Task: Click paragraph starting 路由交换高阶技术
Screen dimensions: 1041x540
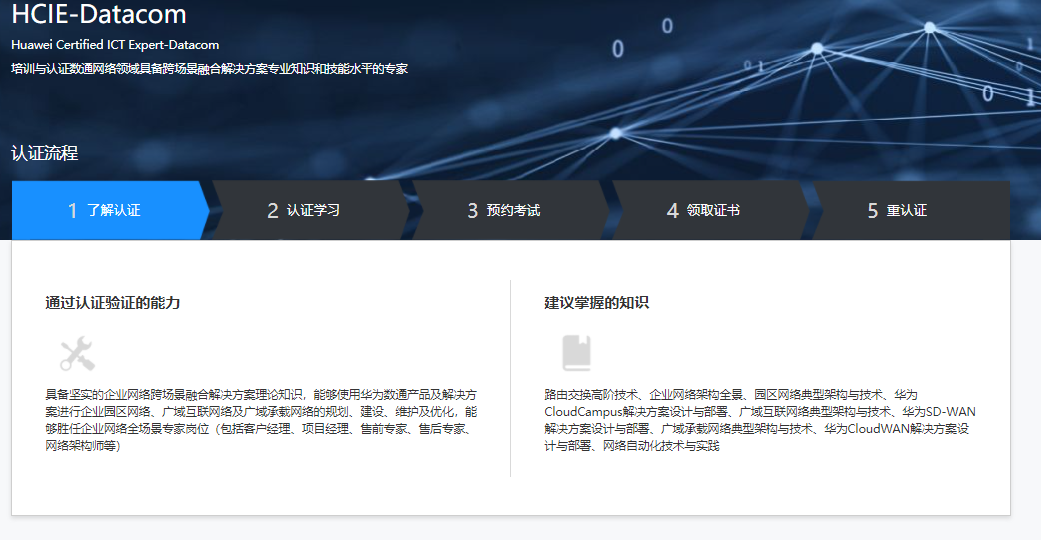Action: tap(760, 420)
